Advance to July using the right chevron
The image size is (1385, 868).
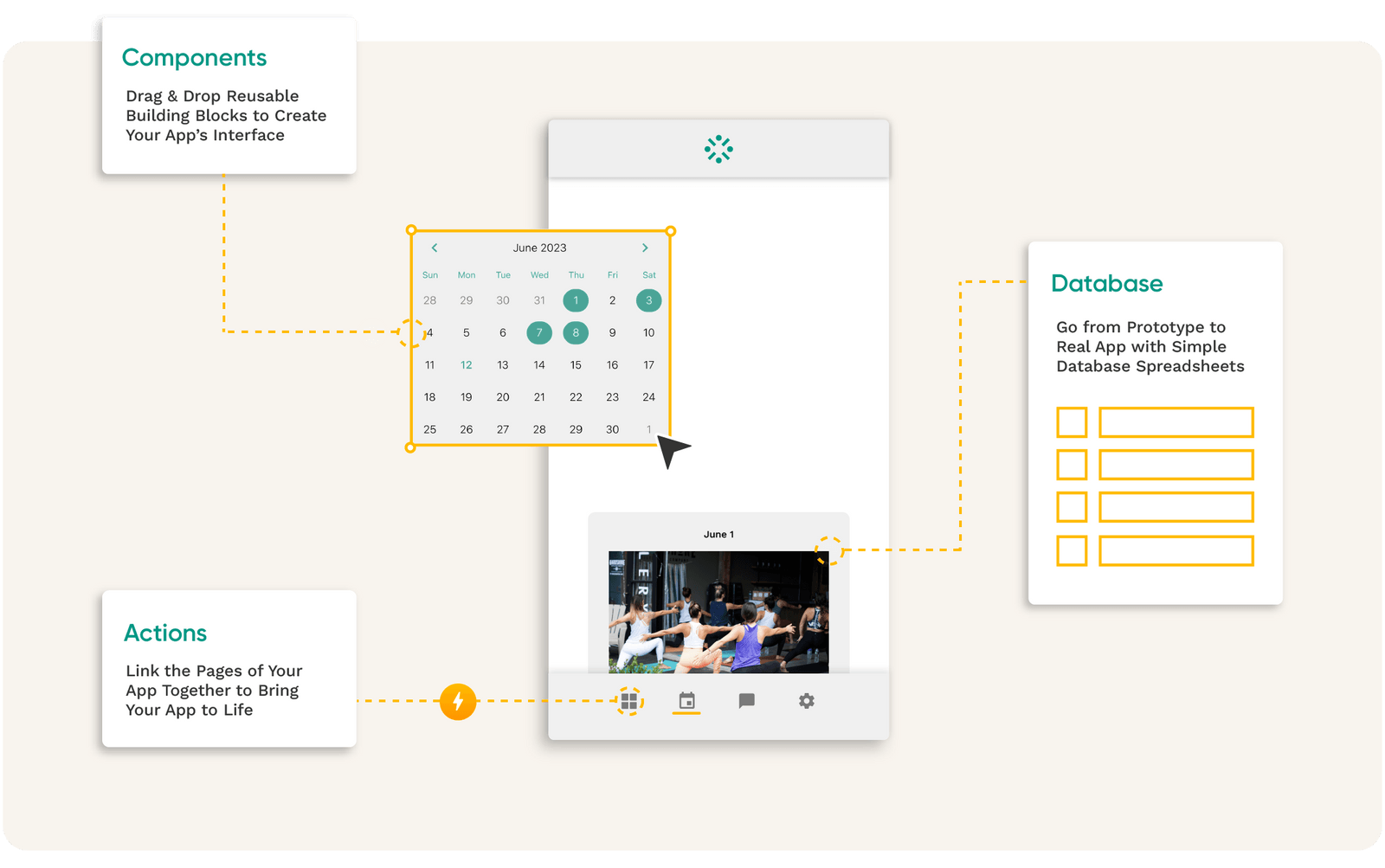pos(645,248)
